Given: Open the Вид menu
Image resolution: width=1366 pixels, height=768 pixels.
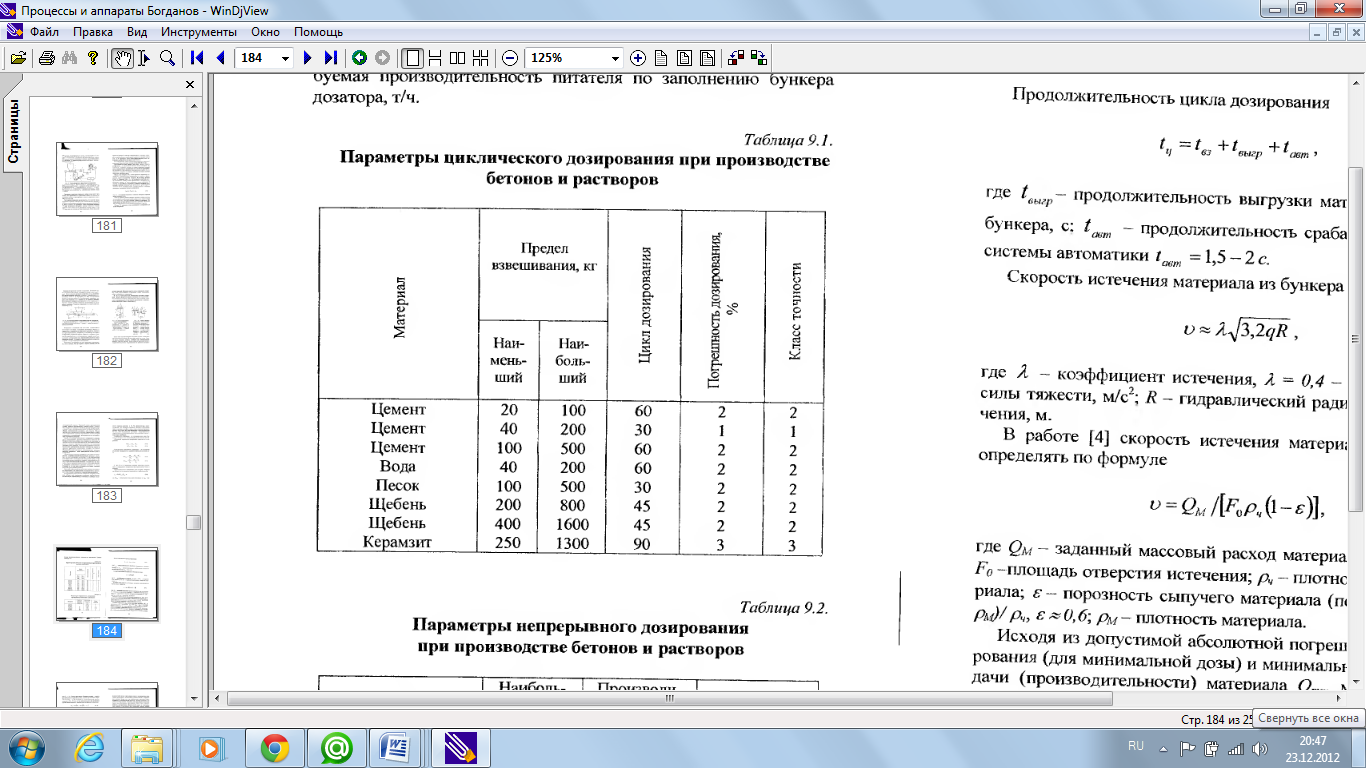Looking at the screenshot, I should point(137,32).
